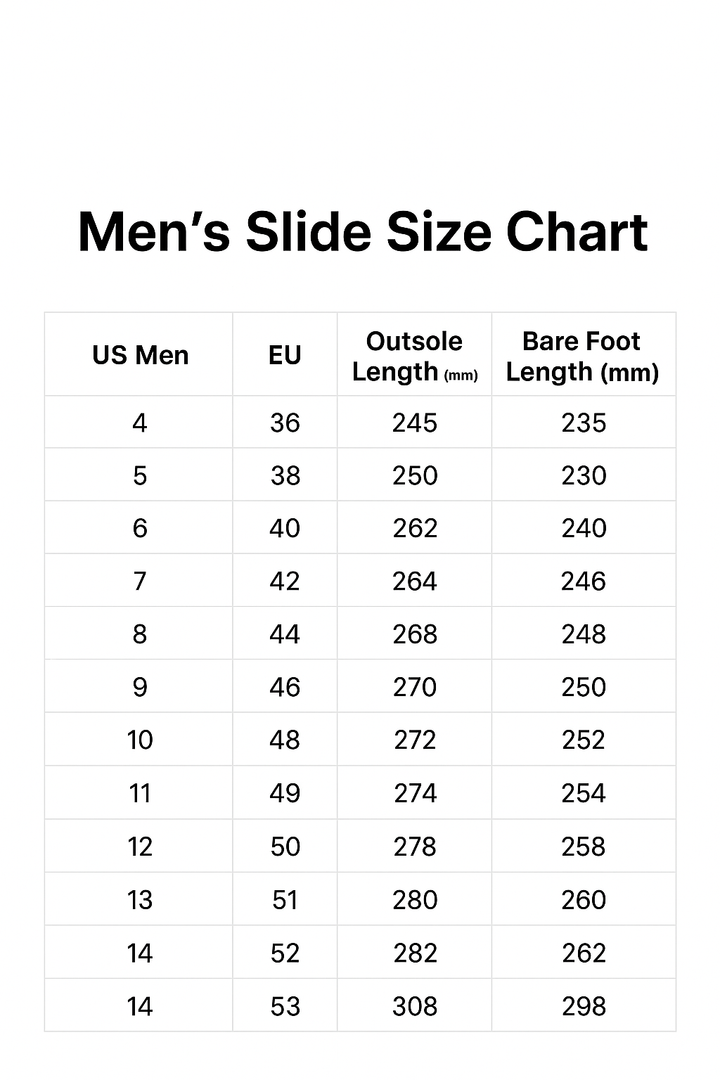
Task: Select the US Men size 8 cell
Action: [x=140, y=634]
